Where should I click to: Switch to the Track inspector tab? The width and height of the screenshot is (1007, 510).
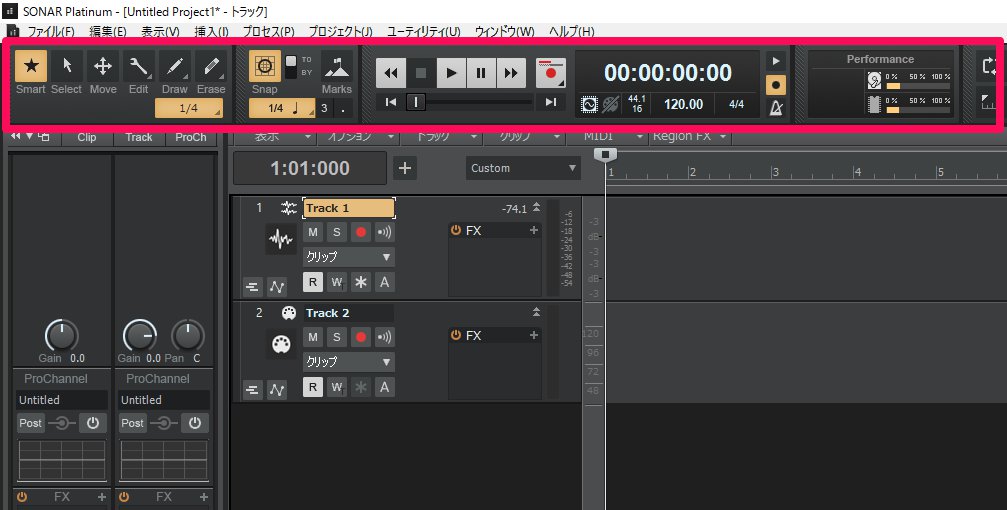(139, 137)
